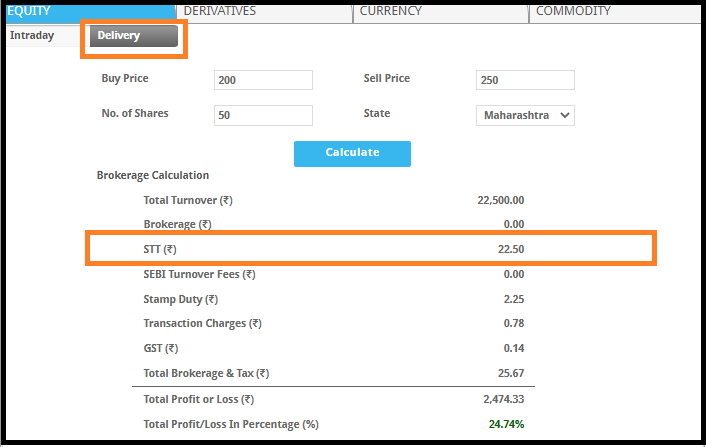Click the Transaction Charges value 0.78
This screenshot has width=706, height=447.
click(x=514, y=323)
